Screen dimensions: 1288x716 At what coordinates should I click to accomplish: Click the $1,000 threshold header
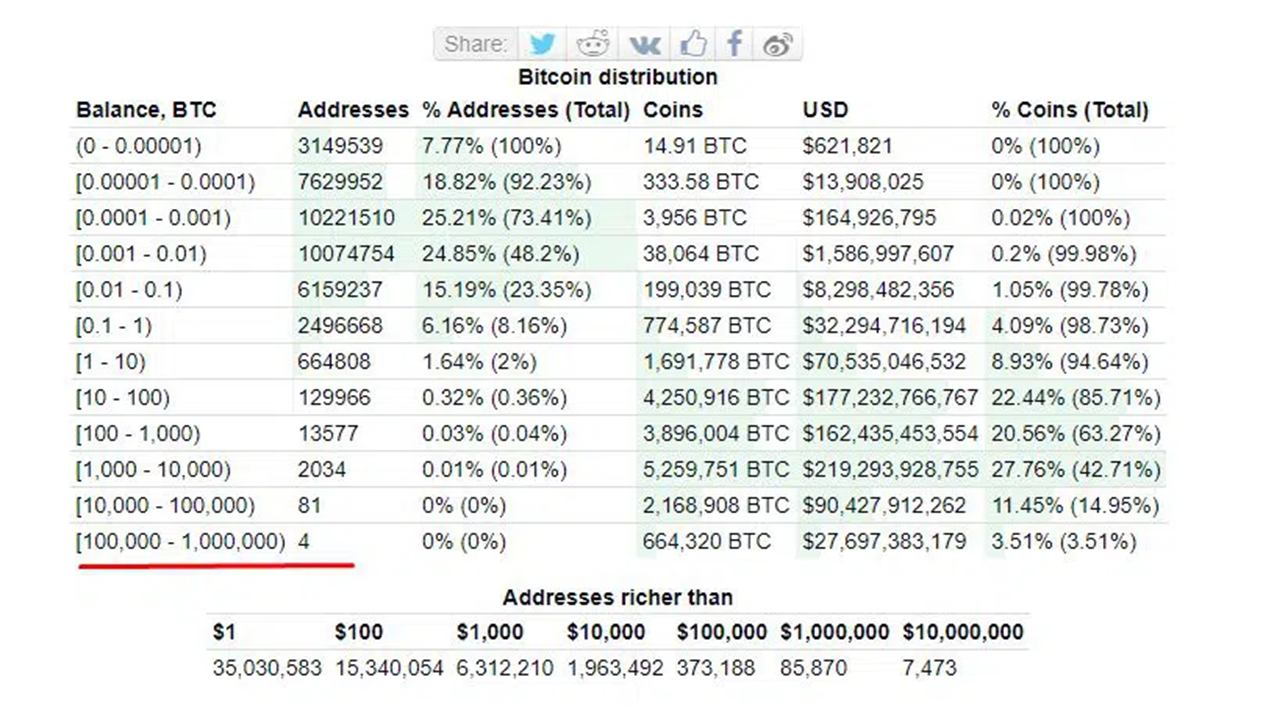pos(490,632)
